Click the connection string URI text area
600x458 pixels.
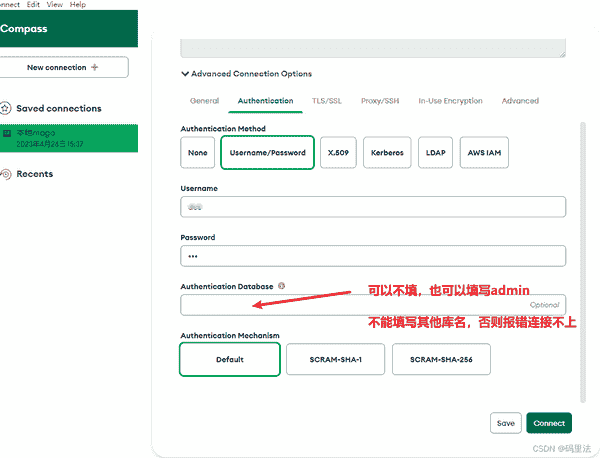[x=373, y=48]
